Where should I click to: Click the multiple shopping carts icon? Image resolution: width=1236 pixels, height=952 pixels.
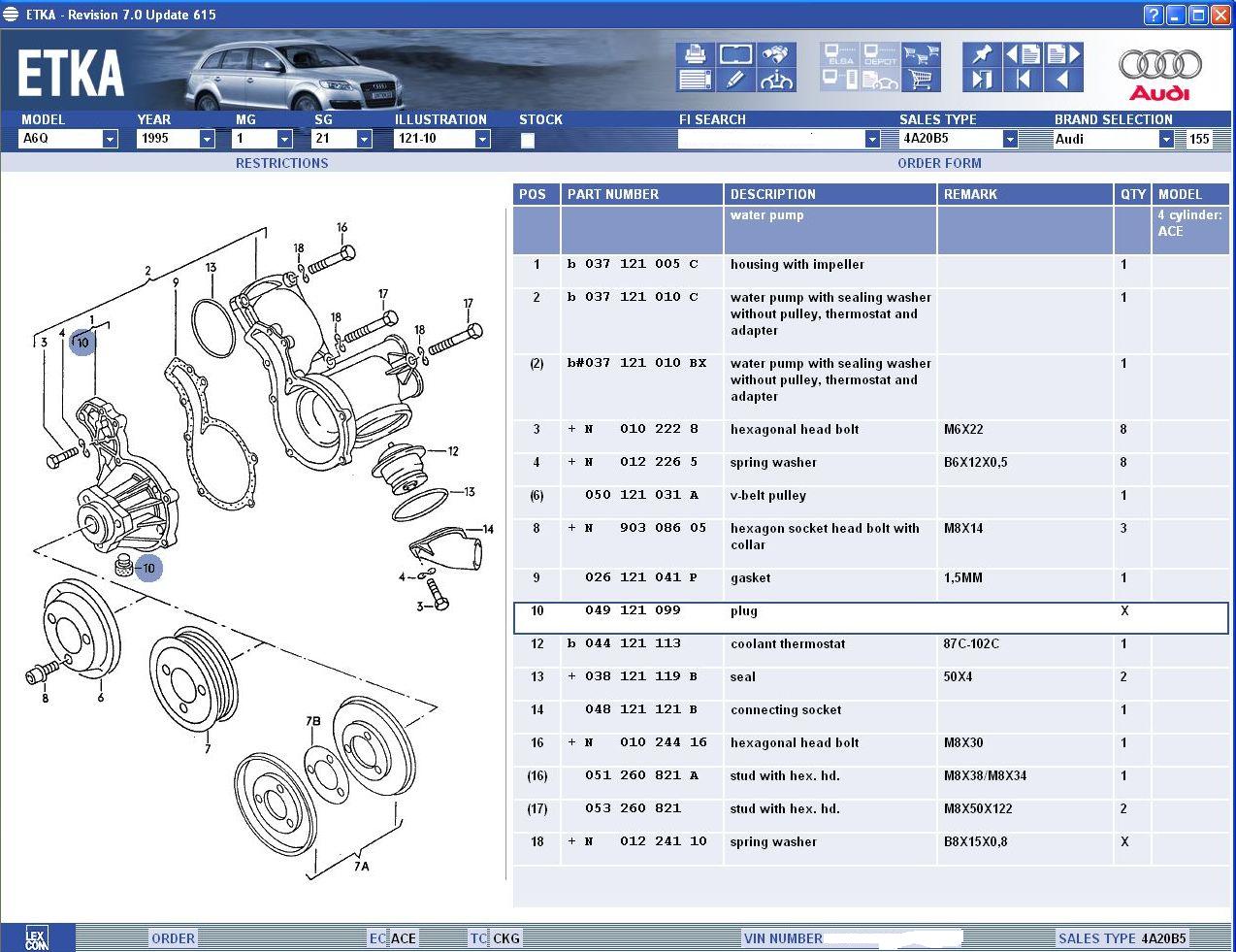pyautogui.click(x=921, y=54)
